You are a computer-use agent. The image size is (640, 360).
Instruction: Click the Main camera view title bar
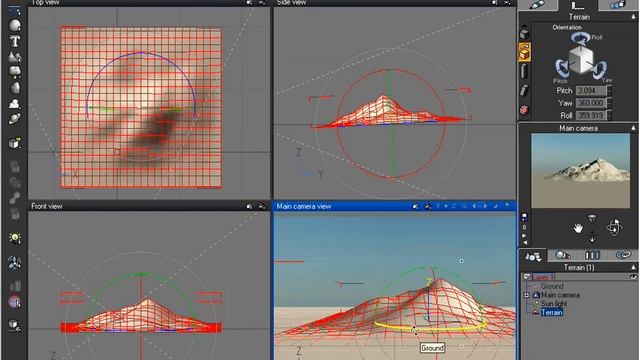pyautogui.click(x=395, y=206)
